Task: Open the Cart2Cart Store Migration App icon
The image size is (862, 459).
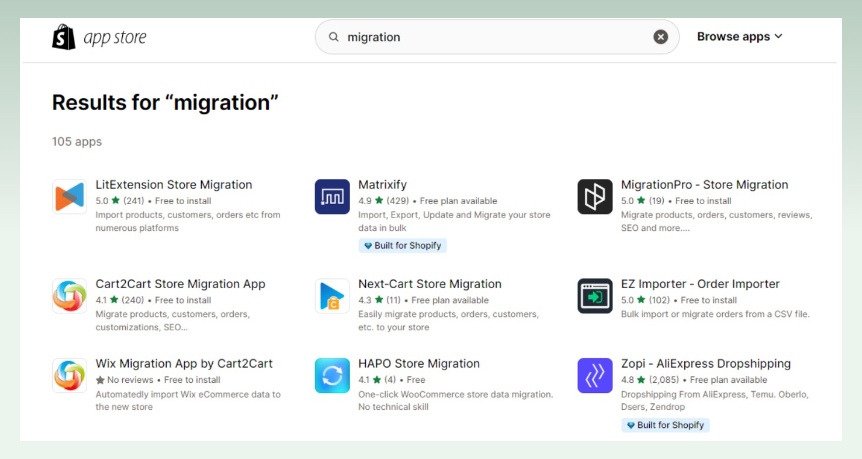Action: [69, 296]
